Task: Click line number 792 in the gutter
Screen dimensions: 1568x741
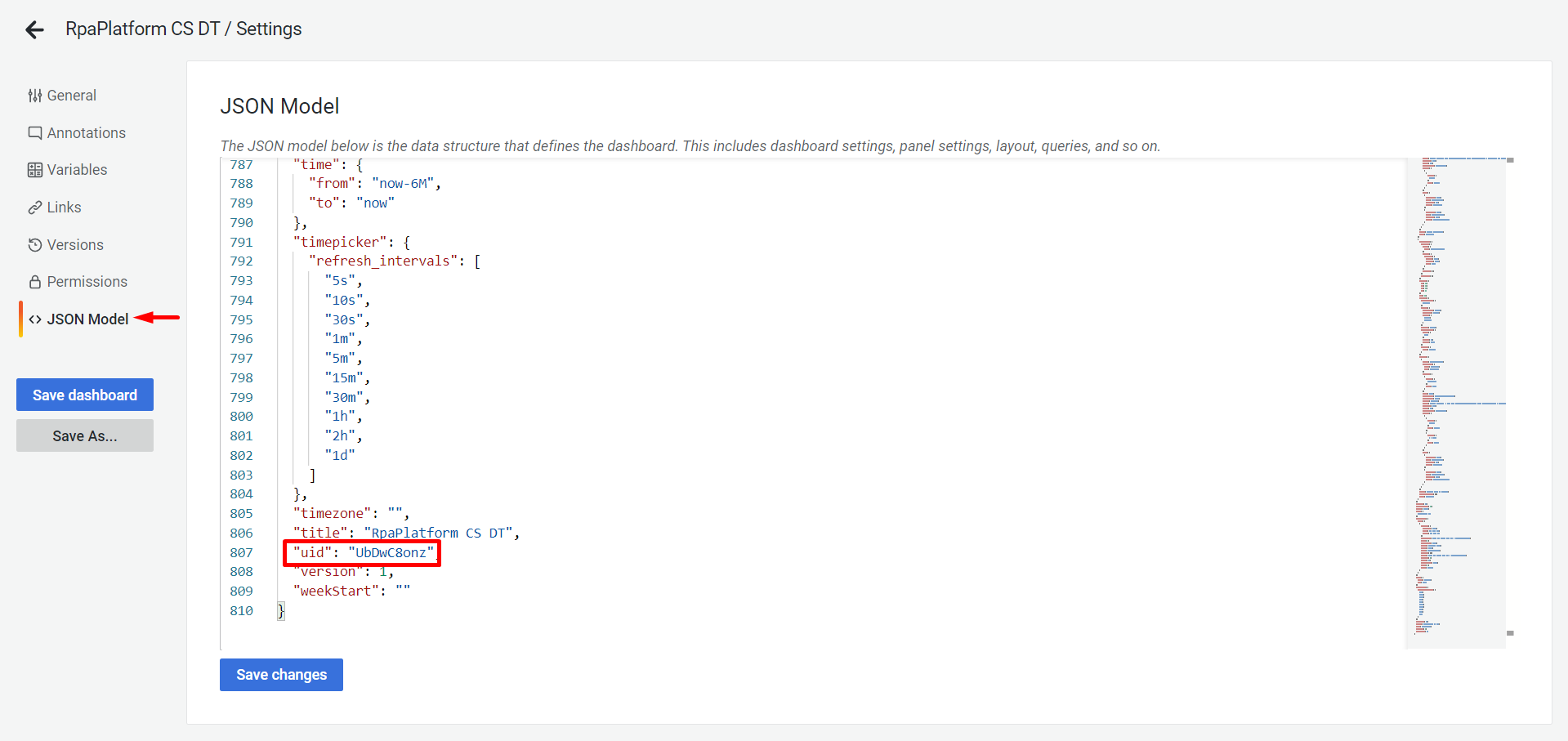Action: click(x=241, y=261)
